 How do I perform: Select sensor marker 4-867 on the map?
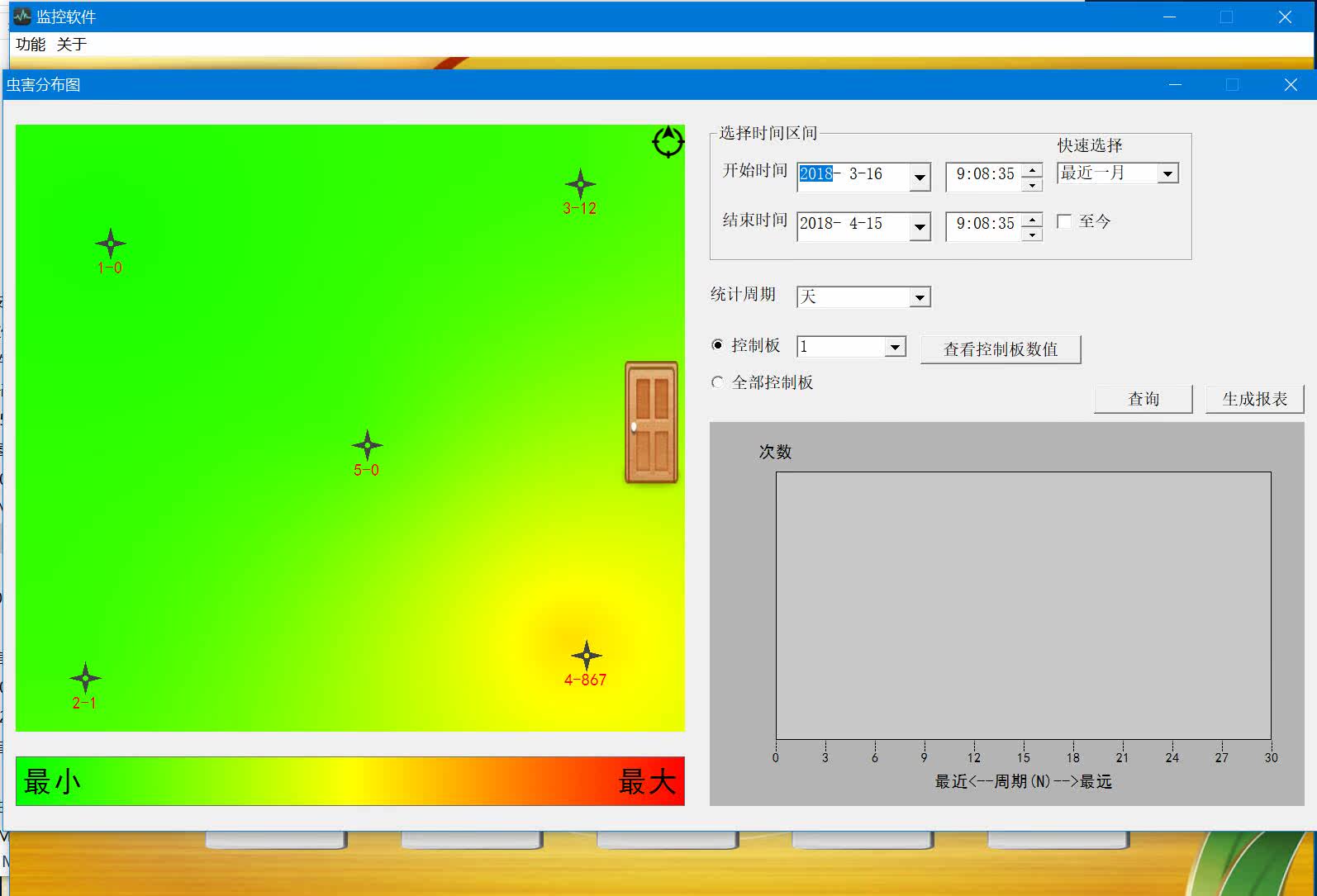click(586, 656)
